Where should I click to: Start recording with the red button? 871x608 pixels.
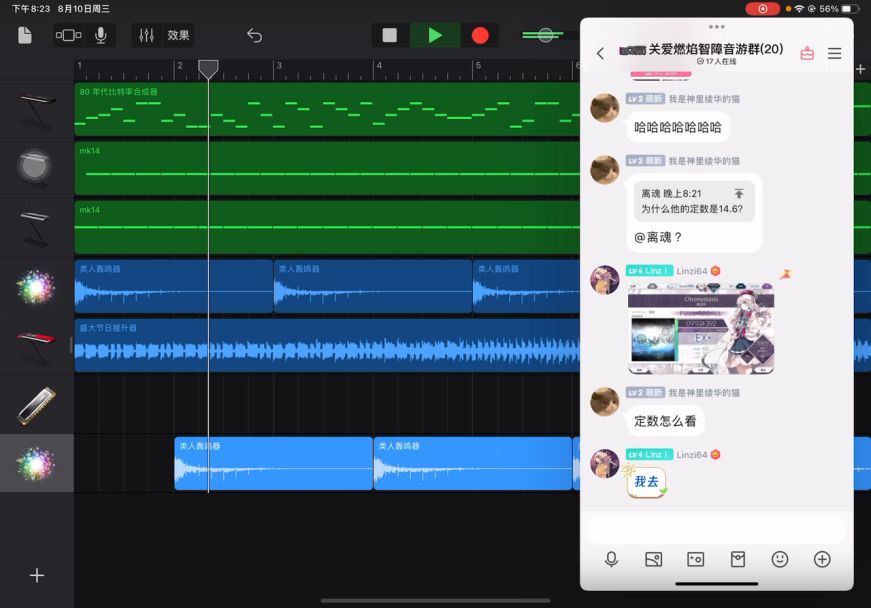(480, 35)
